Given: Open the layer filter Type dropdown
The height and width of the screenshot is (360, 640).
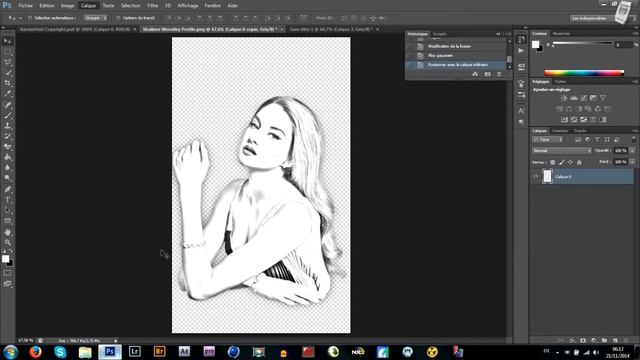Looking at the screenshot, I should (x=547, y=140).
